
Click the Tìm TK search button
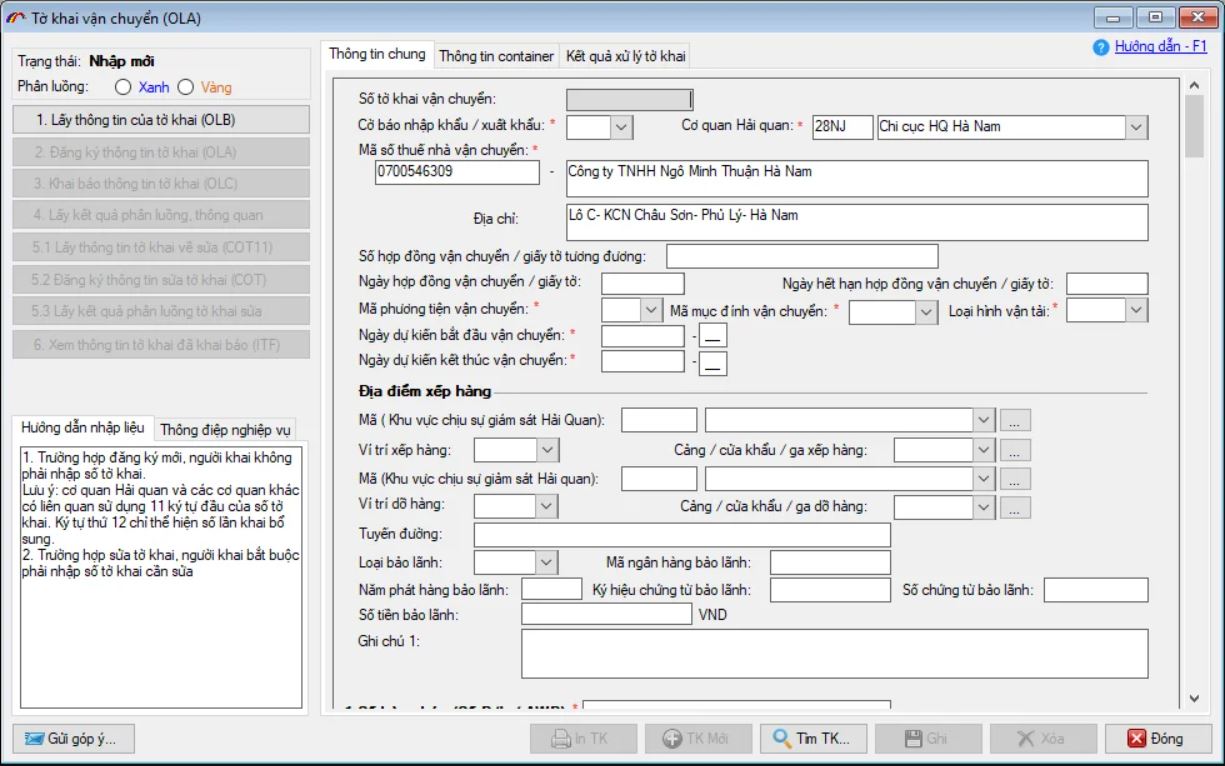(x=811, y=739)
